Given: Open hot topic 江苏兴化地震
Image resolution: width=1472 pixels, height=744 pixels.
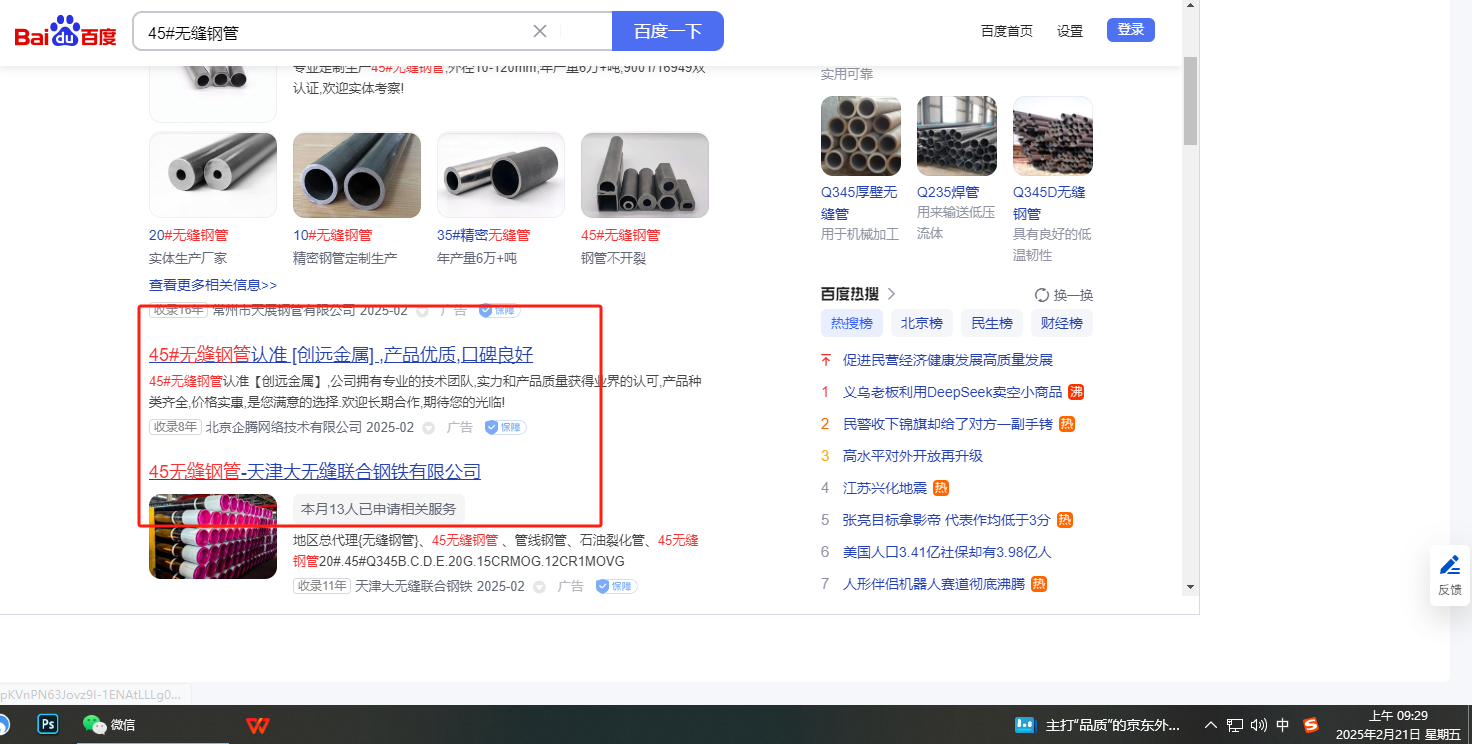Looking at the screenshot, I should (885, 488).
